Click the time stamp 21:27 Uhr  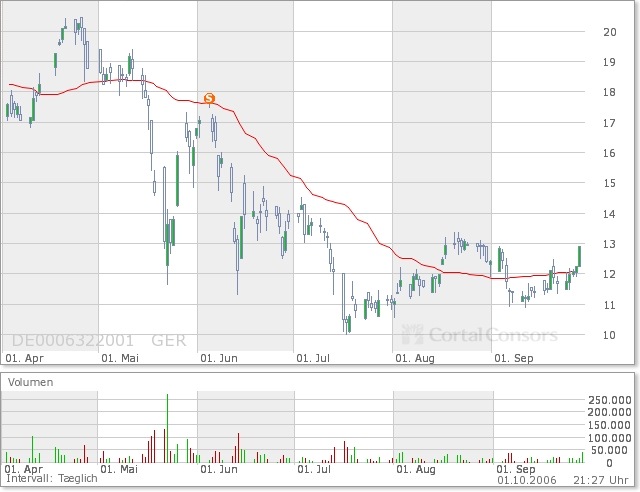601,480
